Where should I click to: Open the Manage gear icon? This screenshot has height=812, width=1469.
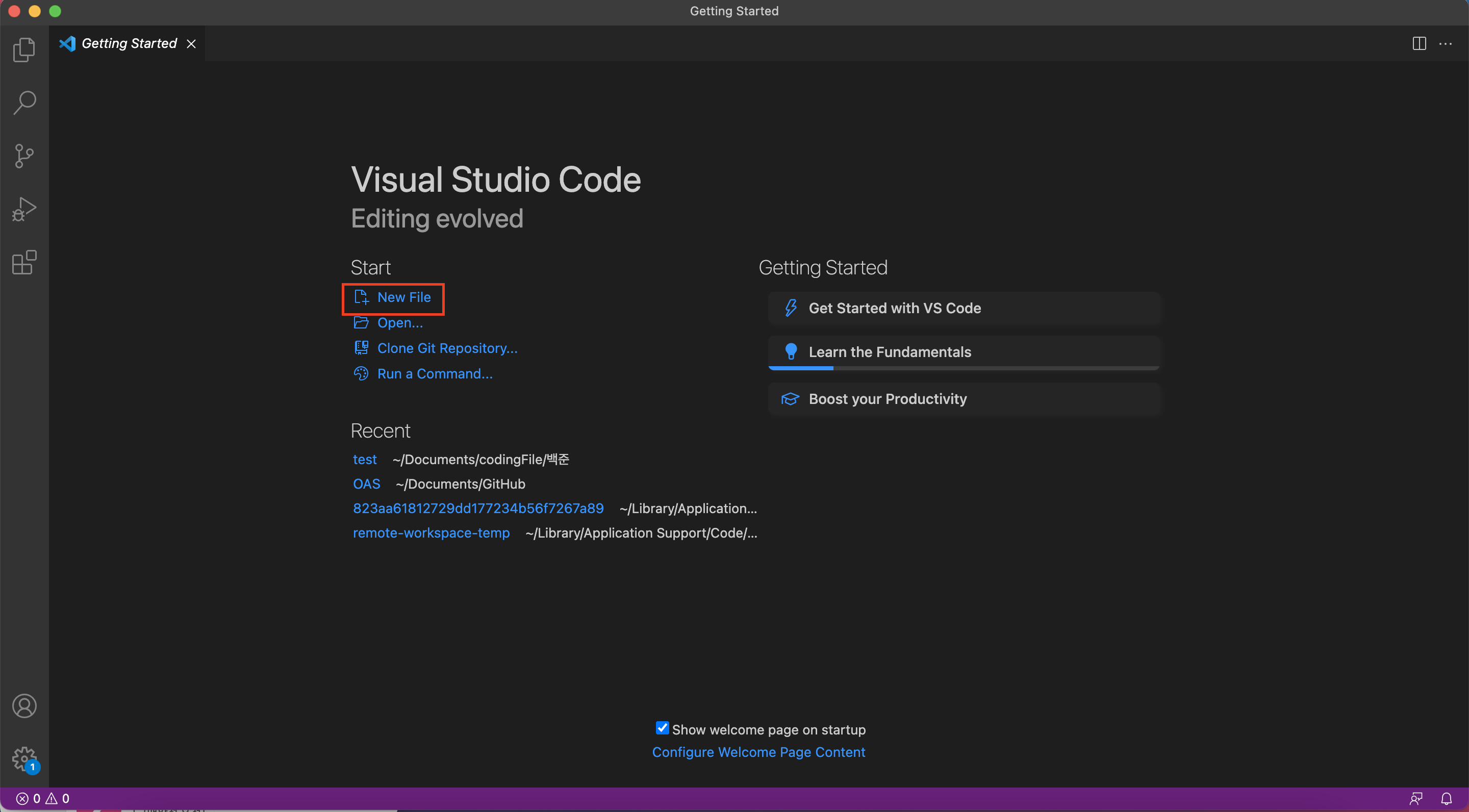coord(24,758)
